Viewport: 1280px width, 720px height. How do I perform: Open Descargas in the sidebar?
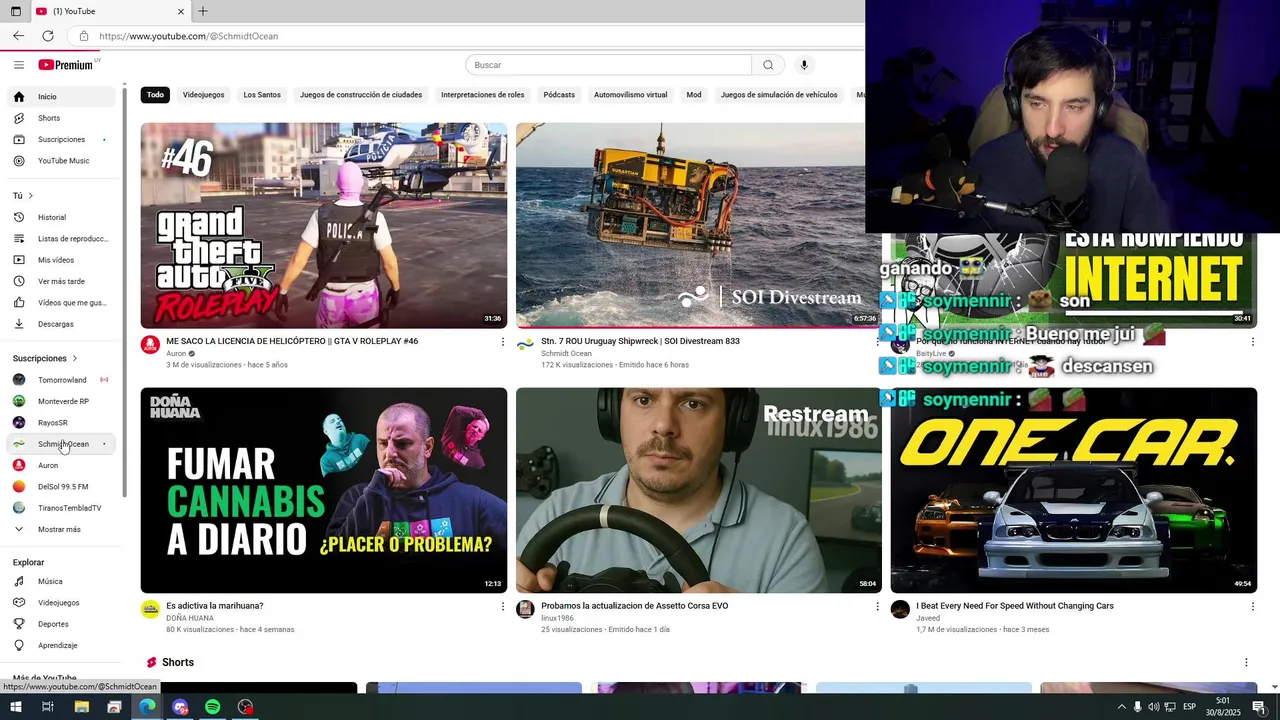point(62,324)
